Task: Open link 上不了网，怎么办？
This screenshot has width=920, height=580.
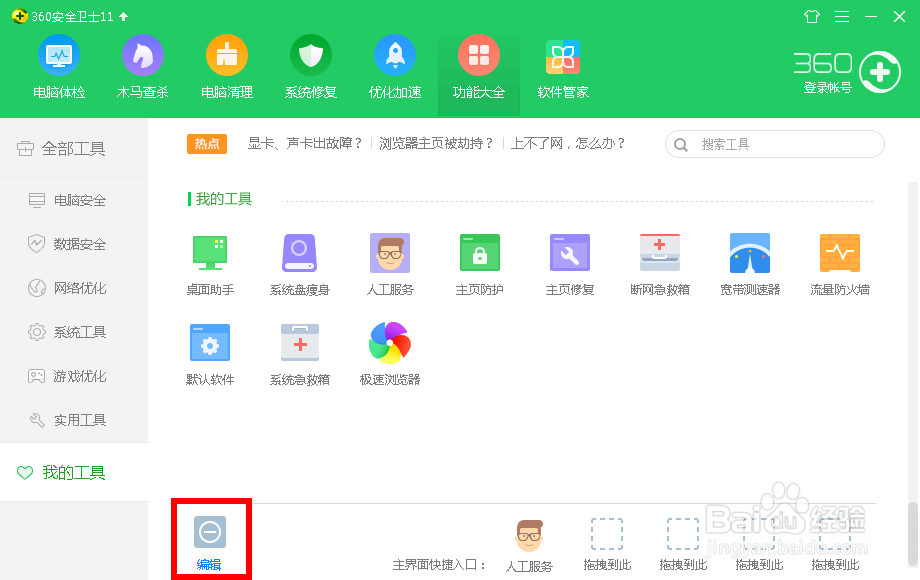Action: [x=568, y=143]
